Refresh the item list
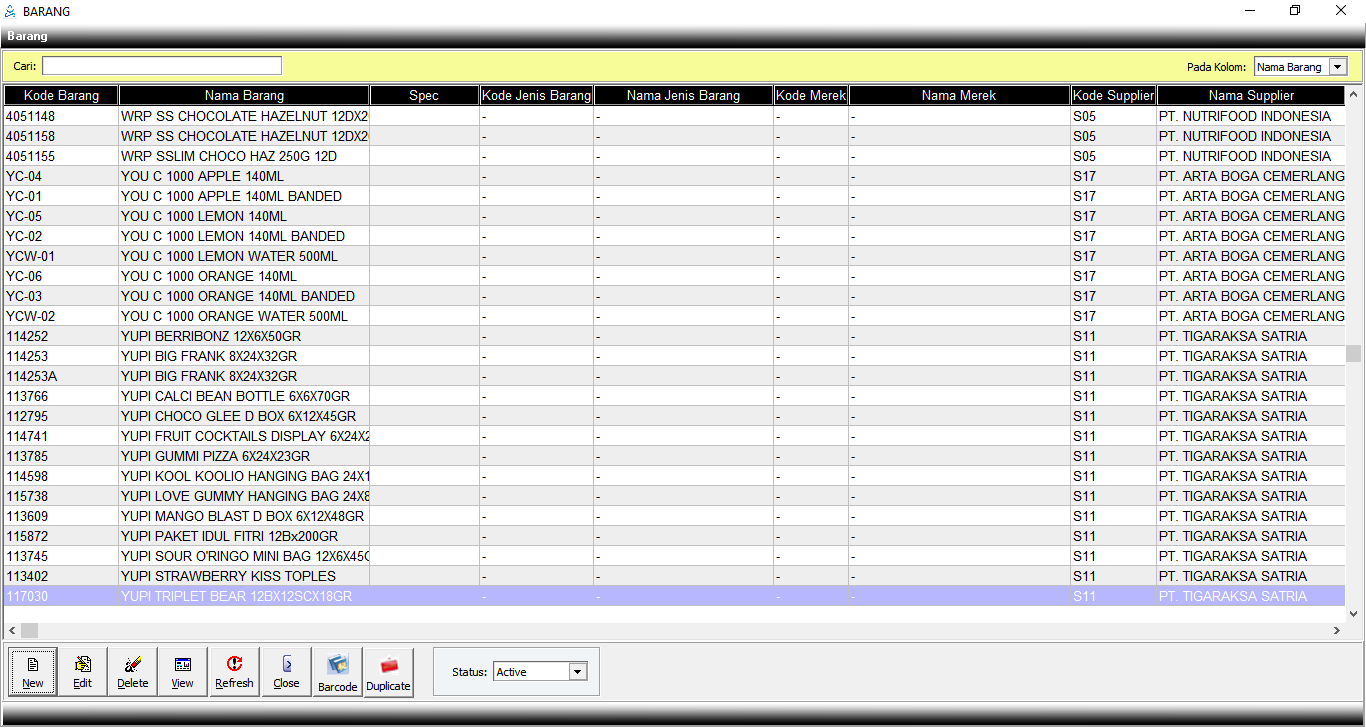Viewport: 1366px width, 728px height. [x=234, y=671]
